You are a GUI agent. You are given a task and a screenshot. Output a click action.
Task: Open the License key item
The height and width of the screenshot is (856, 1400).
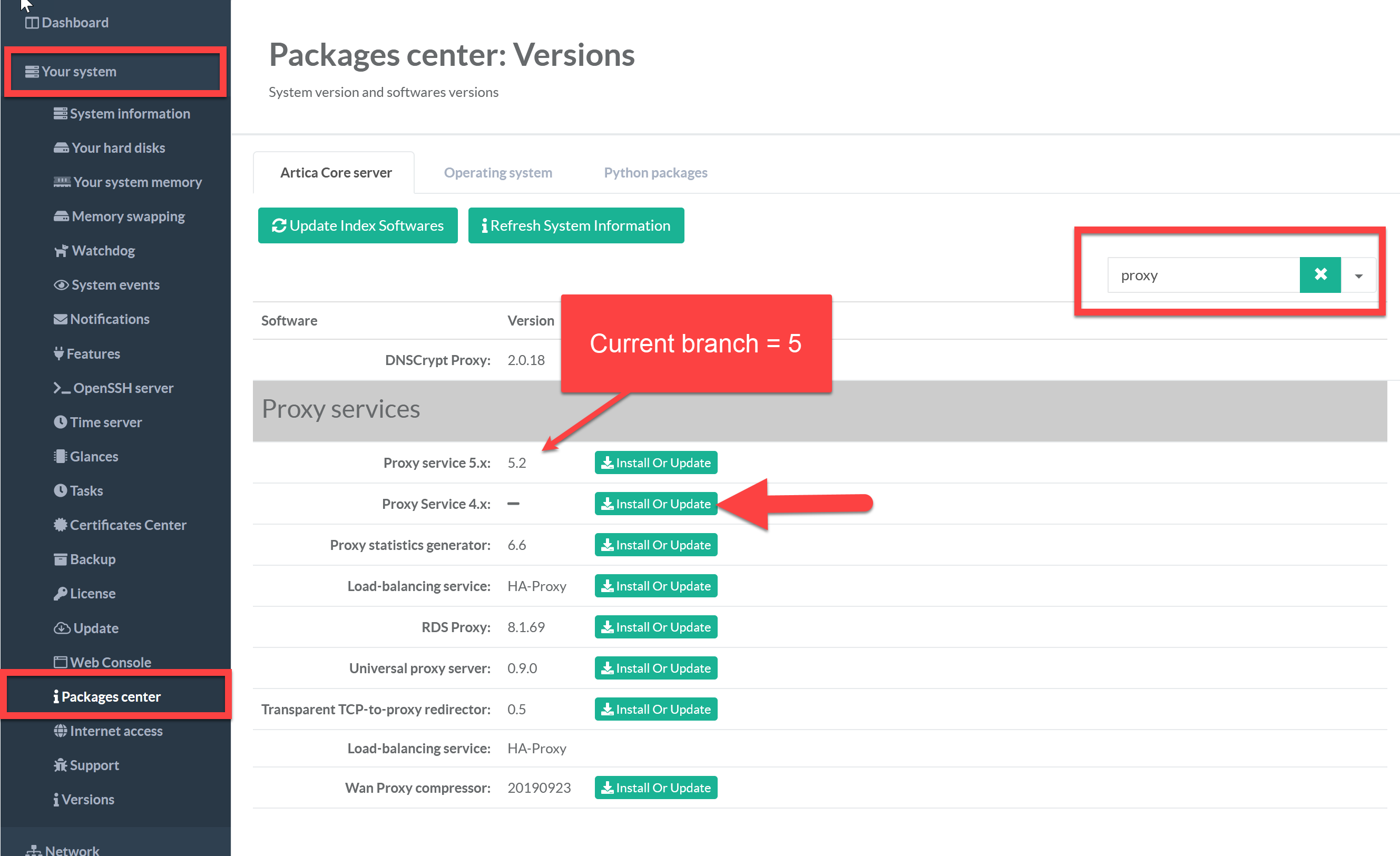pyautogui.click(x=92, y=594)
